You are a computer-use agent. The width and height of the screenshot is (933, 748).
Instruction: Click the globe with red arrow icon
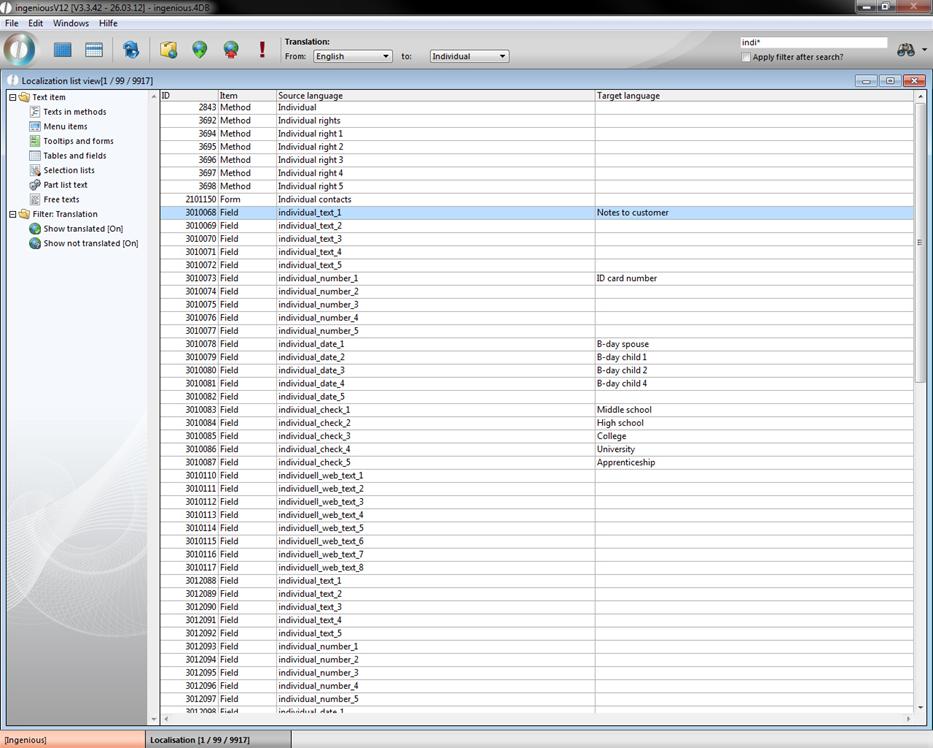pos(231,49)
